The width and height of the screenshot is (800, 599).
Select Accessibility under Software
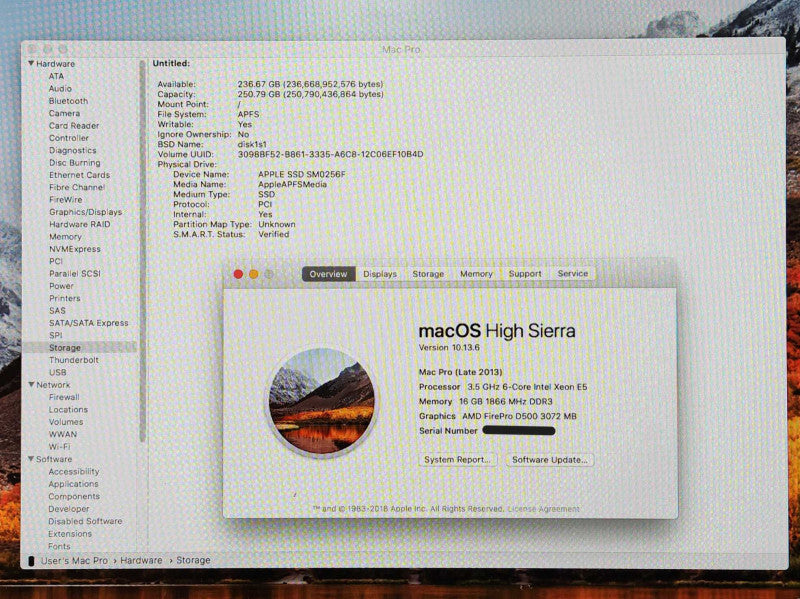pos(73,471)
